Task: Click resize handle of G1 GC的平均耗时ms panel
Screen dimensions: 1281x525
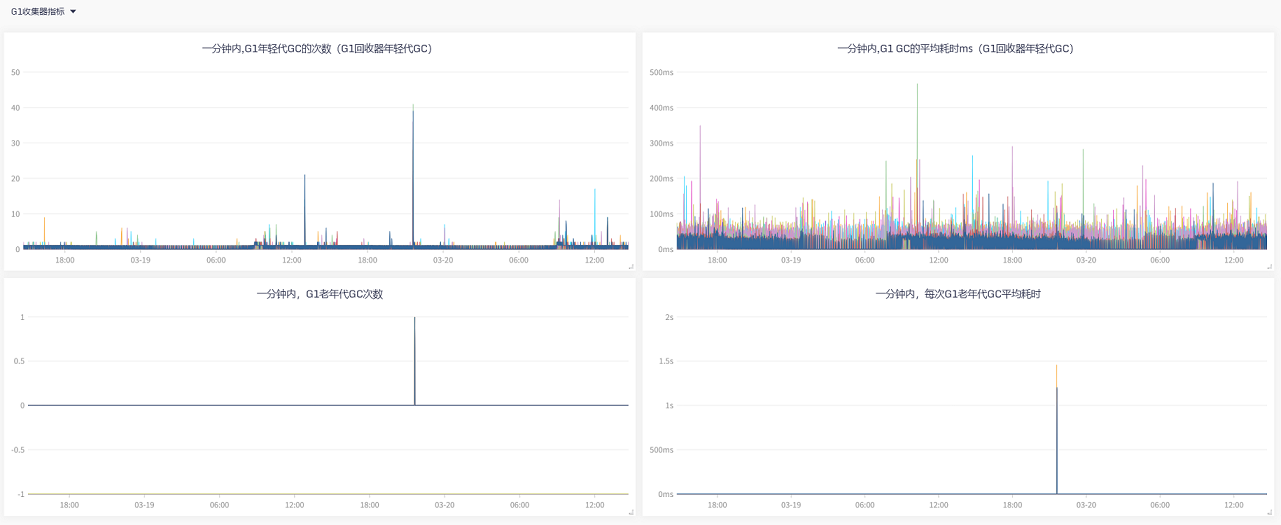Action: tap(1268, 266)
